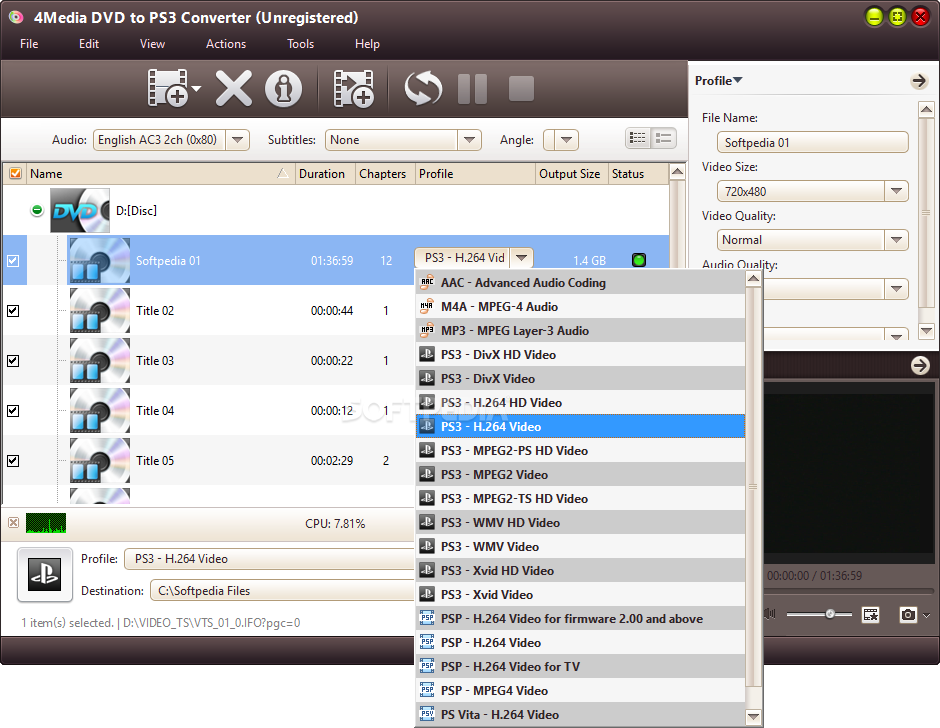Open the Audio track dropdown

click(237, 140)
